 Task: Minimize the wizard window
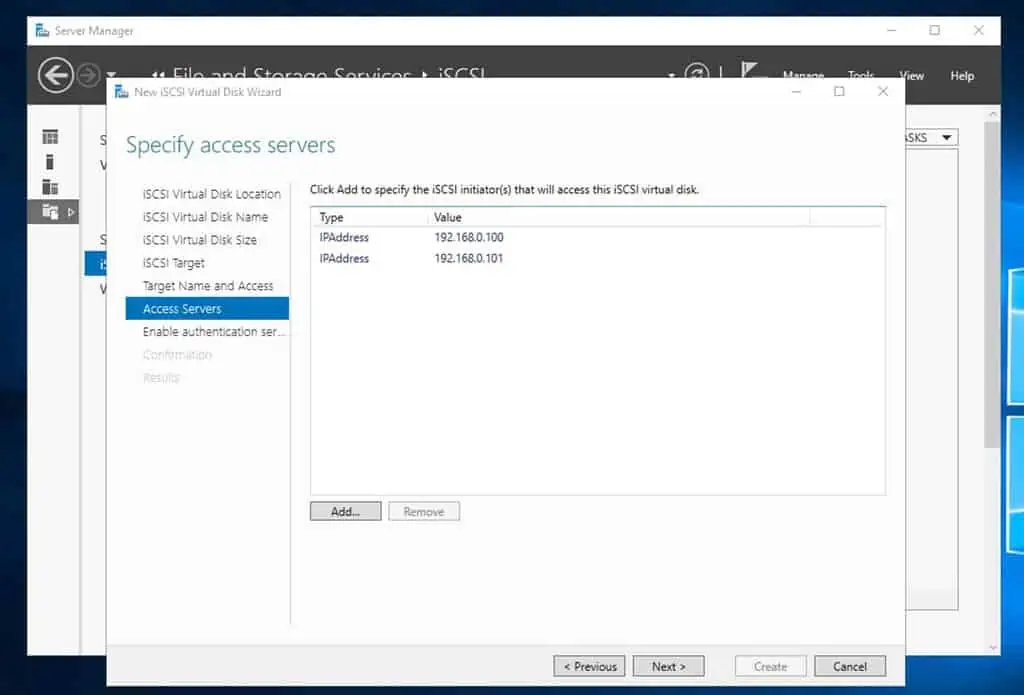796,91
